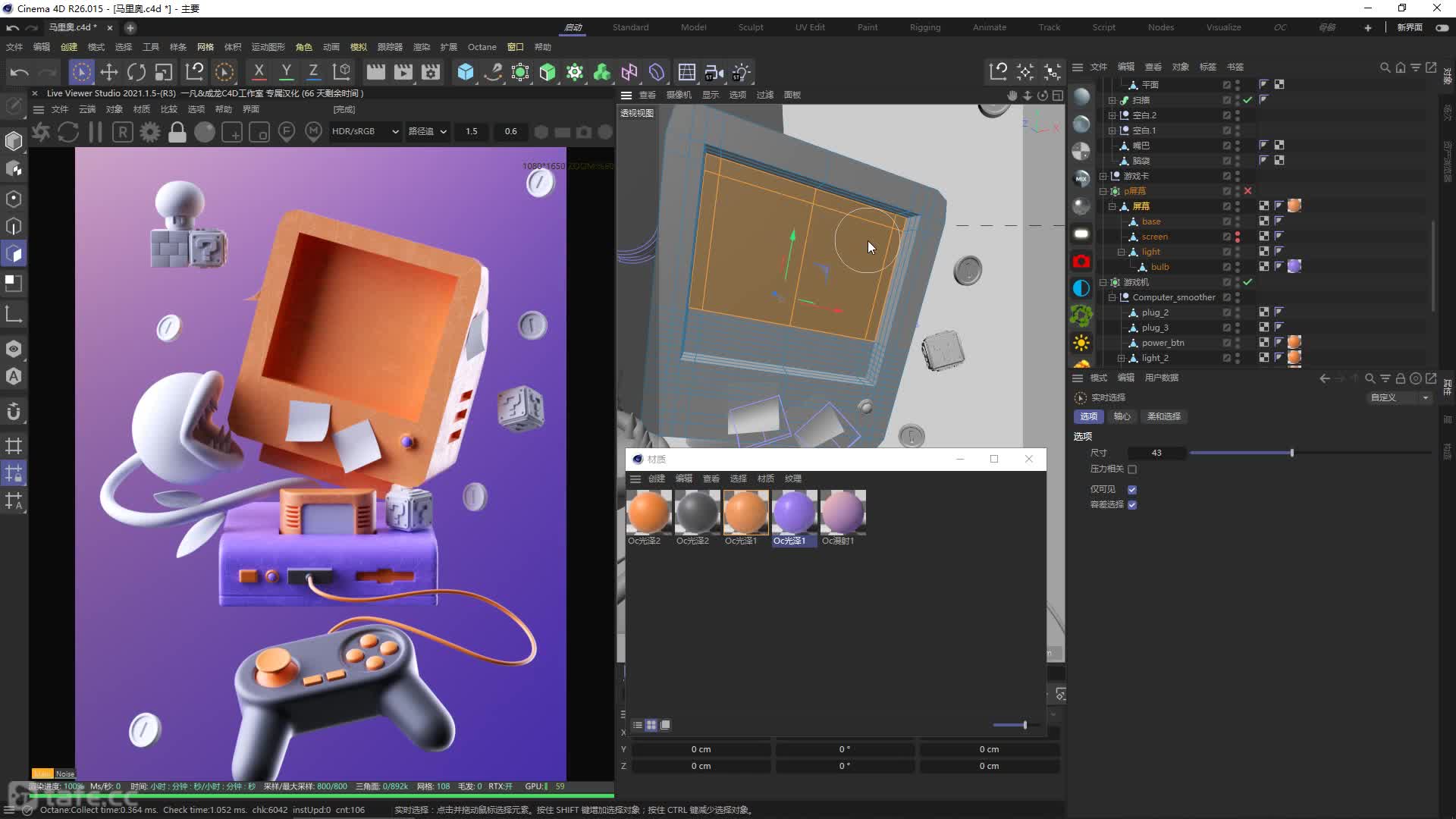
Task: Select the Oc漫射1 material swatch
Action: pos(843,512)
